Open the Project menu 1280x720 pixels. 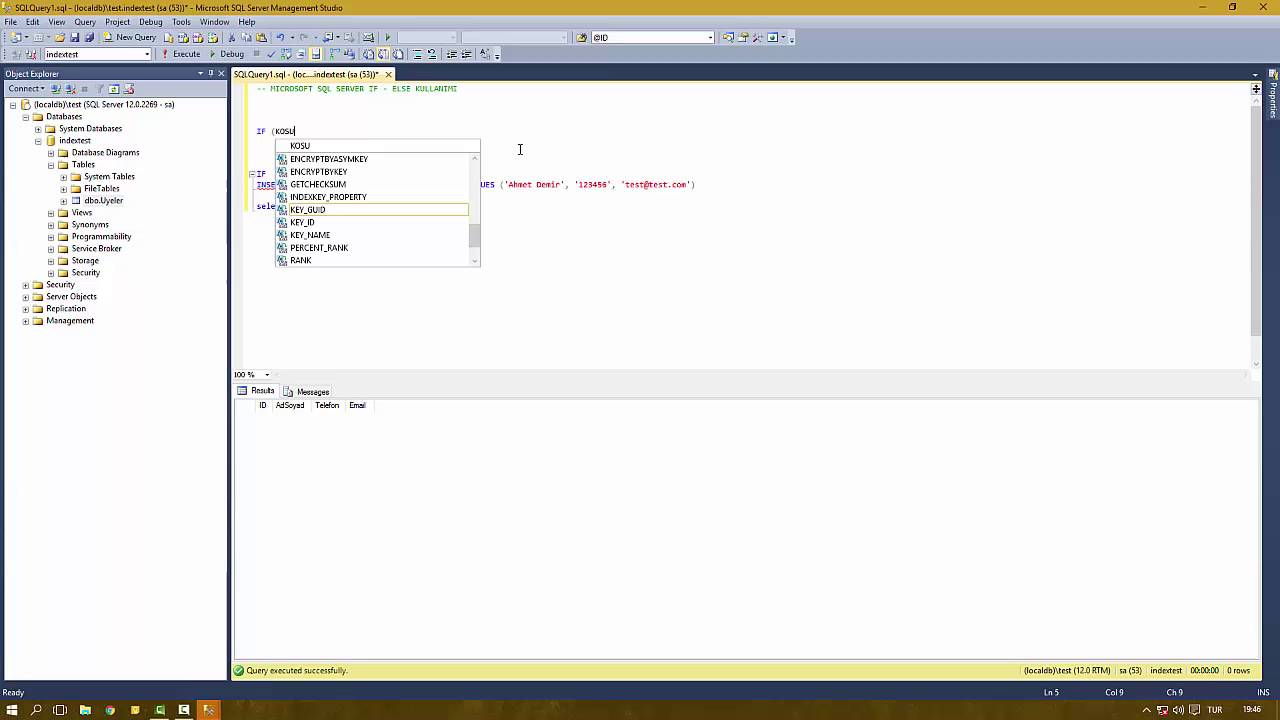117,22
